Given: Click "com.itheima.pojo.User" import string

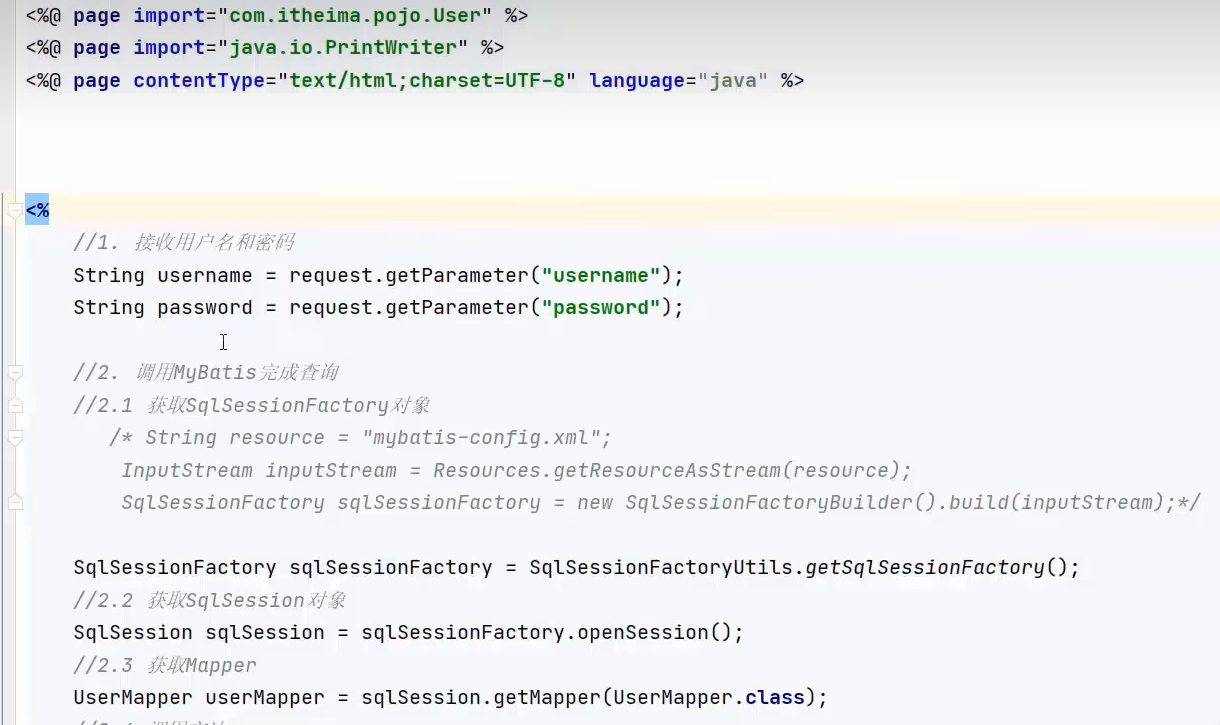Looking at the screenshot, I should click(355, 16).
